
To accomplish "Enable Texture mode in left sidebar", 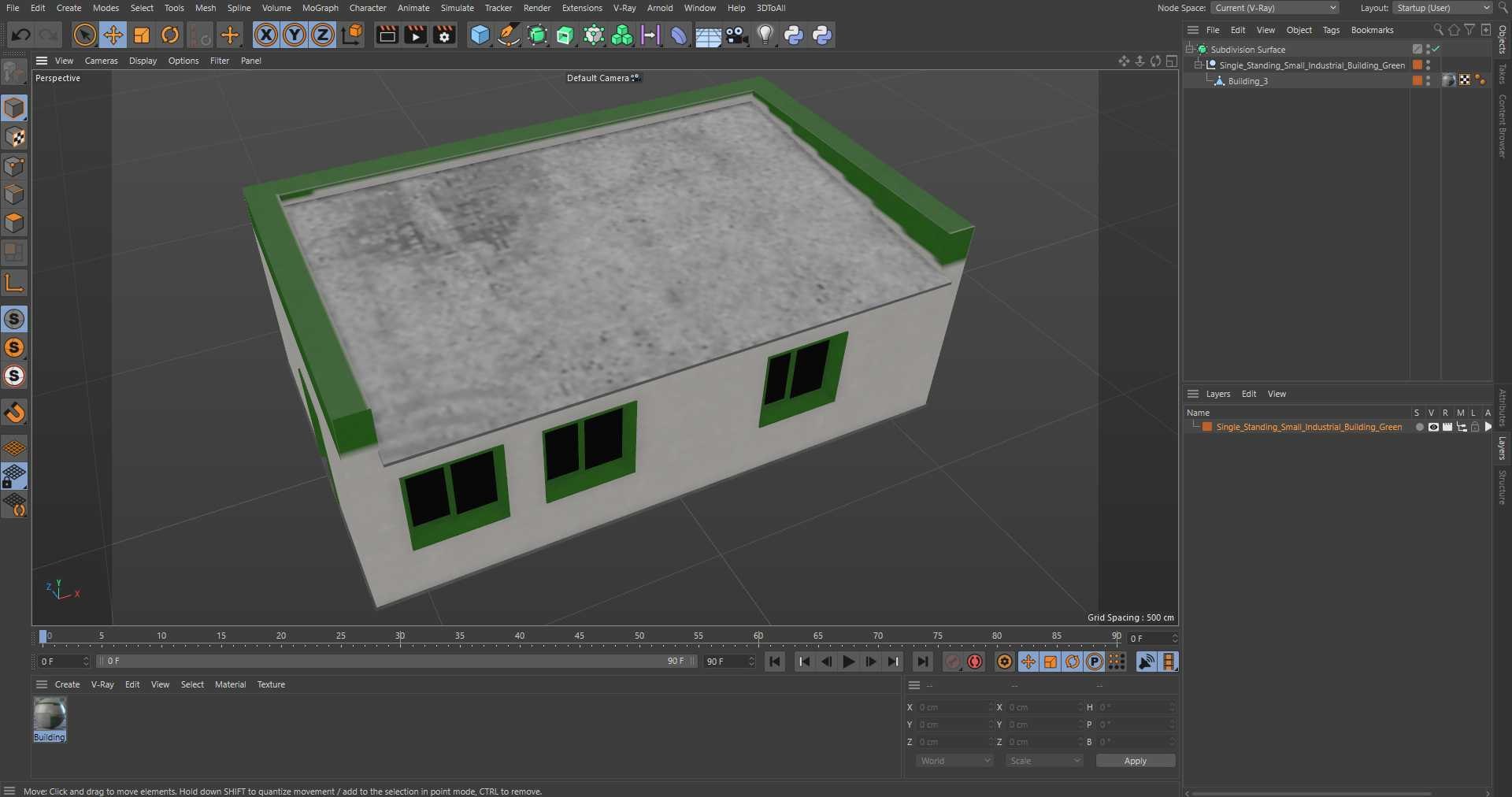I will [x=14, y=137].
